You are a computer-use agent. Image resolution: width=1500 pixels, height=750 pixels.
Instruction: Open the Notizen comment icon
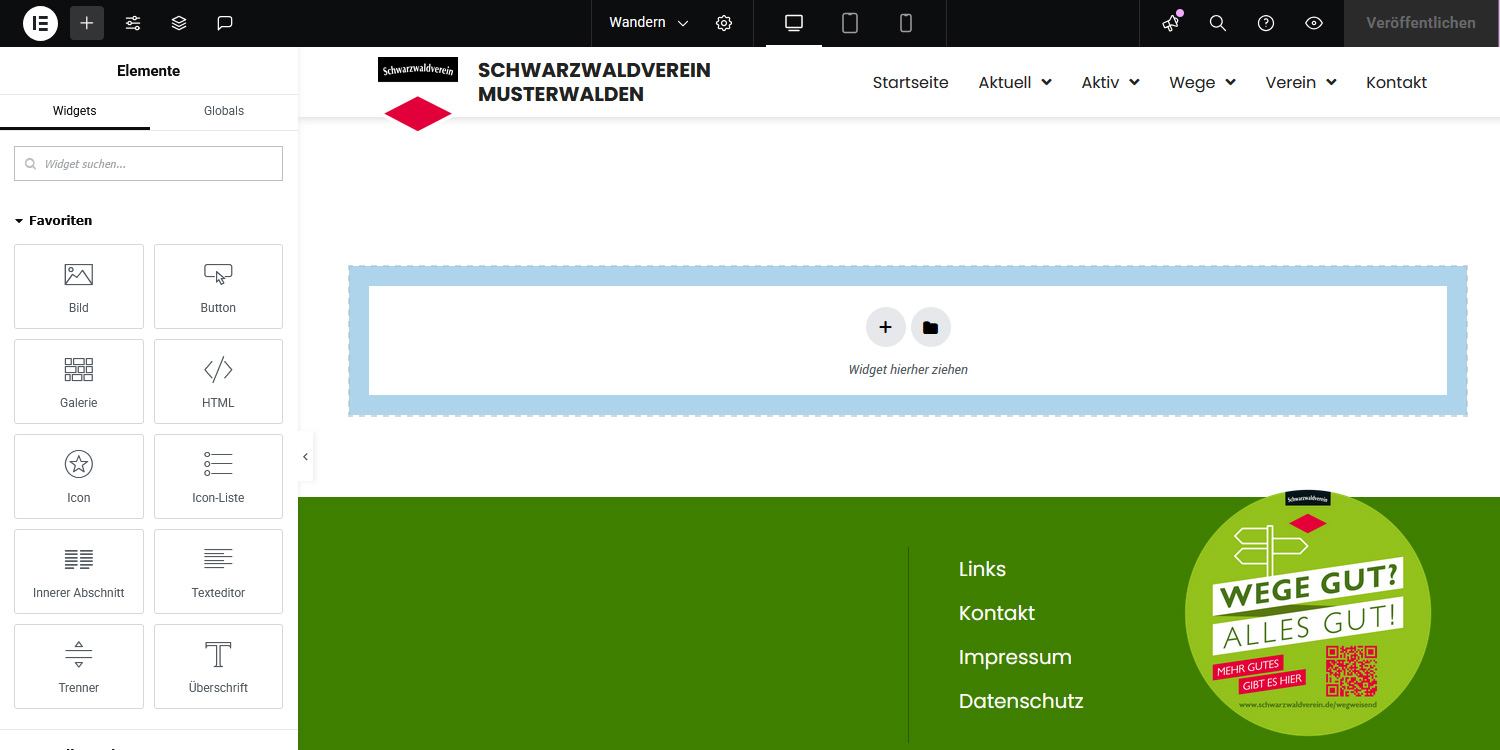point(224,23)
